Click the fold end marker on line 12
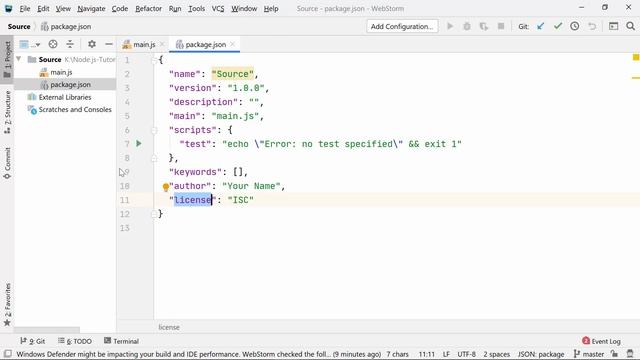640x360 pixels. 154,214
